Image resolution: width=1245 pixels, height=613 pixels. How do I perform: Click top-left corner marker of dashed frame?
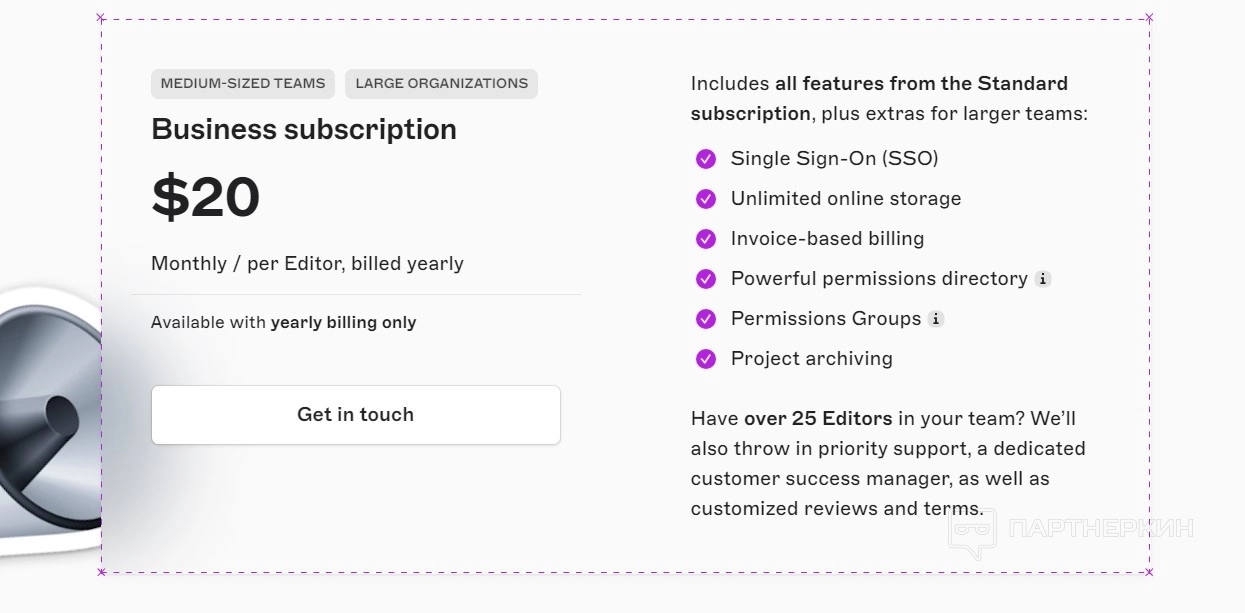pyautogui.click(x=101, y=18)
